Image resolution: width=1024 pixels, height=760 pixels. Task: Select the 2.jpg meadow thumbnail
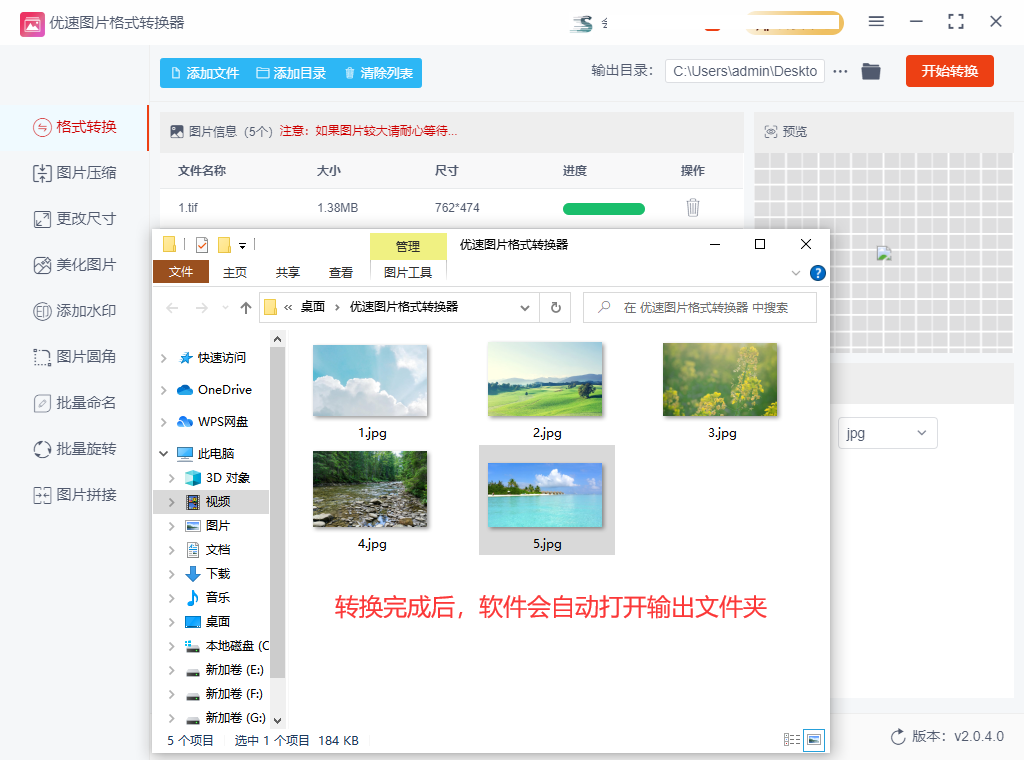pos(545,379)
